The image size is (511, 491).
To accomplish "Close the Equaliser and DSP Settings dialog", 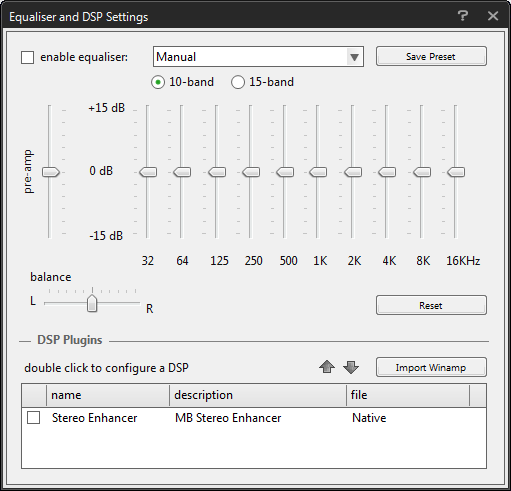I will coord(493,16).
